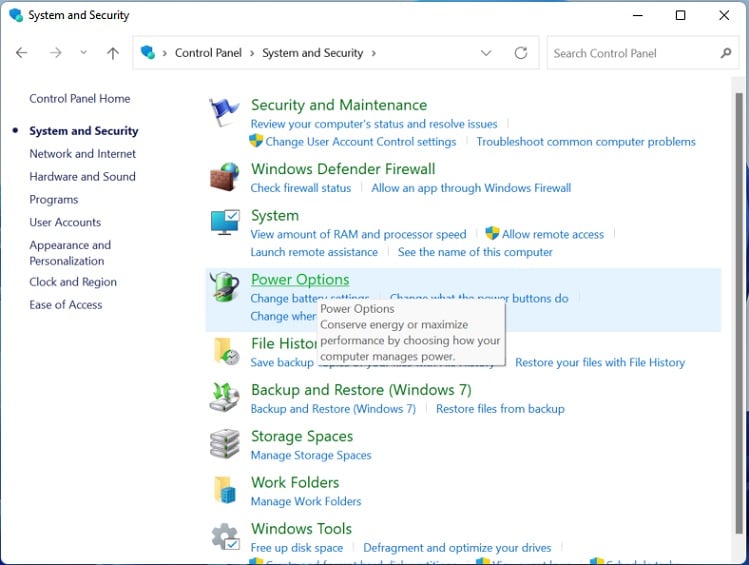Select Network and Internet in sidebar
The image size is (749, 565).
83,154
